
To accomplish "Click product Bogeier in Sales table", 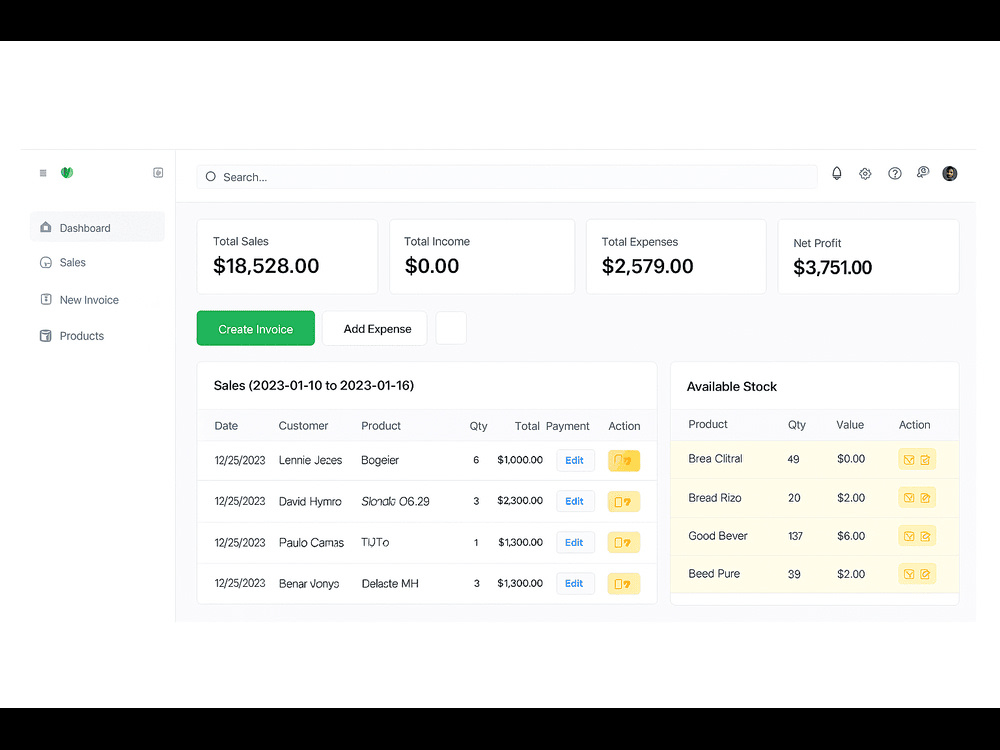I will (x=379, y=460).
